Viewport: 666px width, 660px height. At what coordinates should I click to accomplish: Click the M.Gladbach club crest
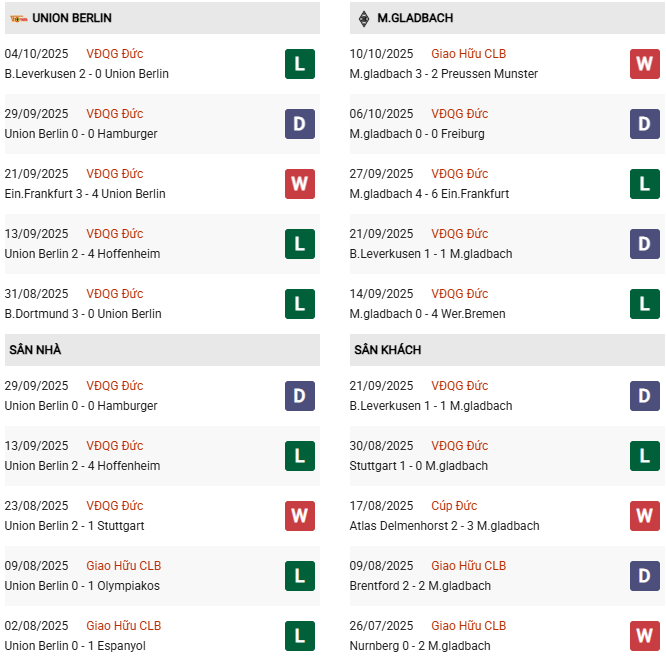click(362, 18)
